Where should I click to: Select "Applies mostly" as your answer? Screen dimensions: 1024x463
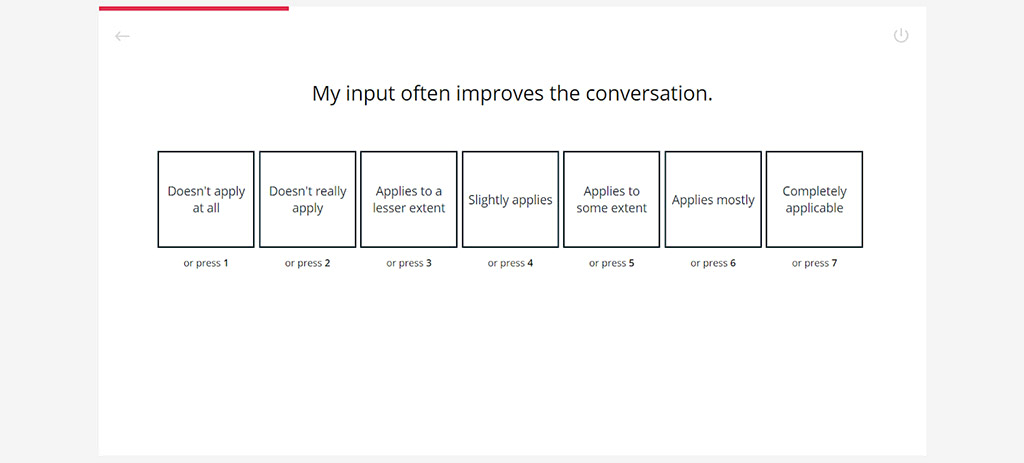pos(713,199)
